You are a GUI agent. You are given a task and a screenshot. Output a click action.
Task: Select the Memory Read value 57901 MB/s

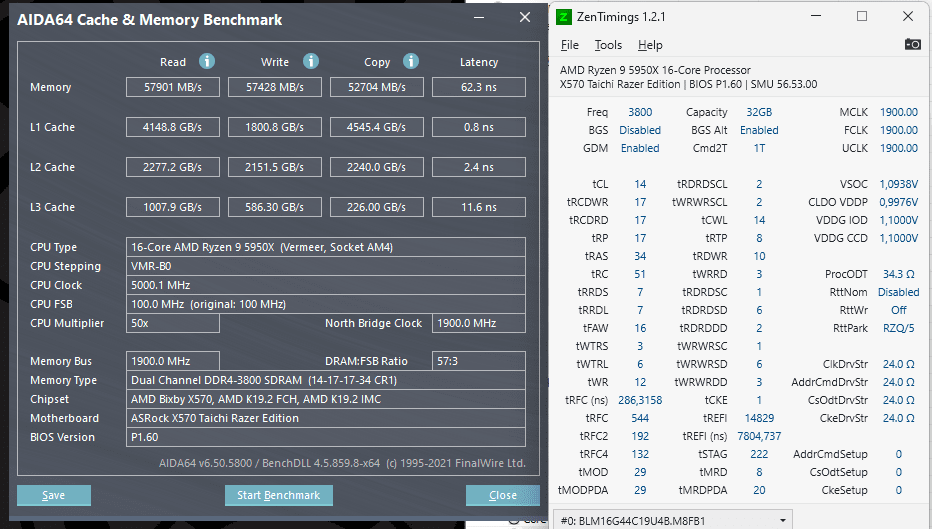tap(173, 87)
